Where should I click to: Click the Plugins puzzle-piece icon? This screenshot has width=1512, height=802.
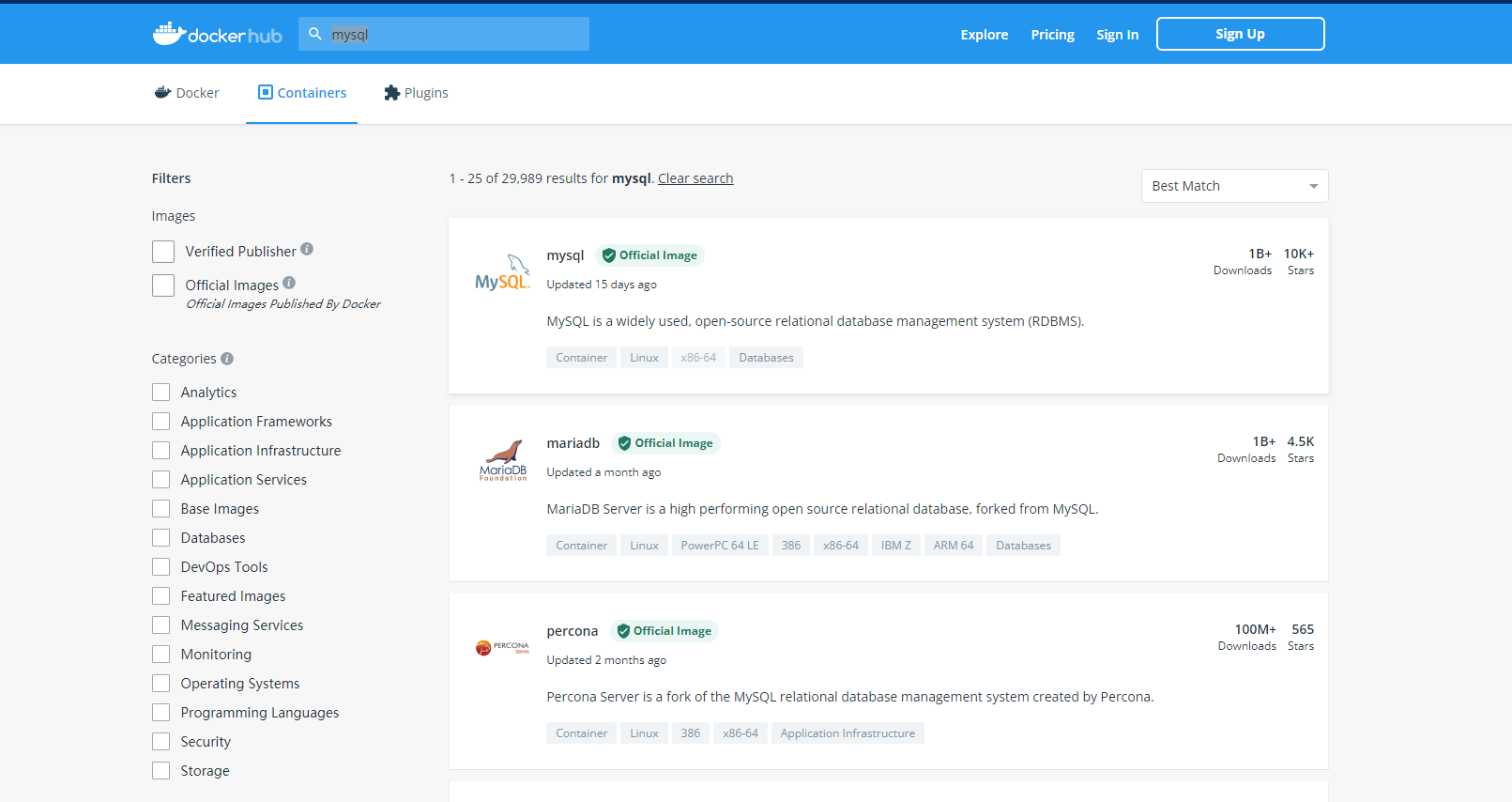click(392, 92)
